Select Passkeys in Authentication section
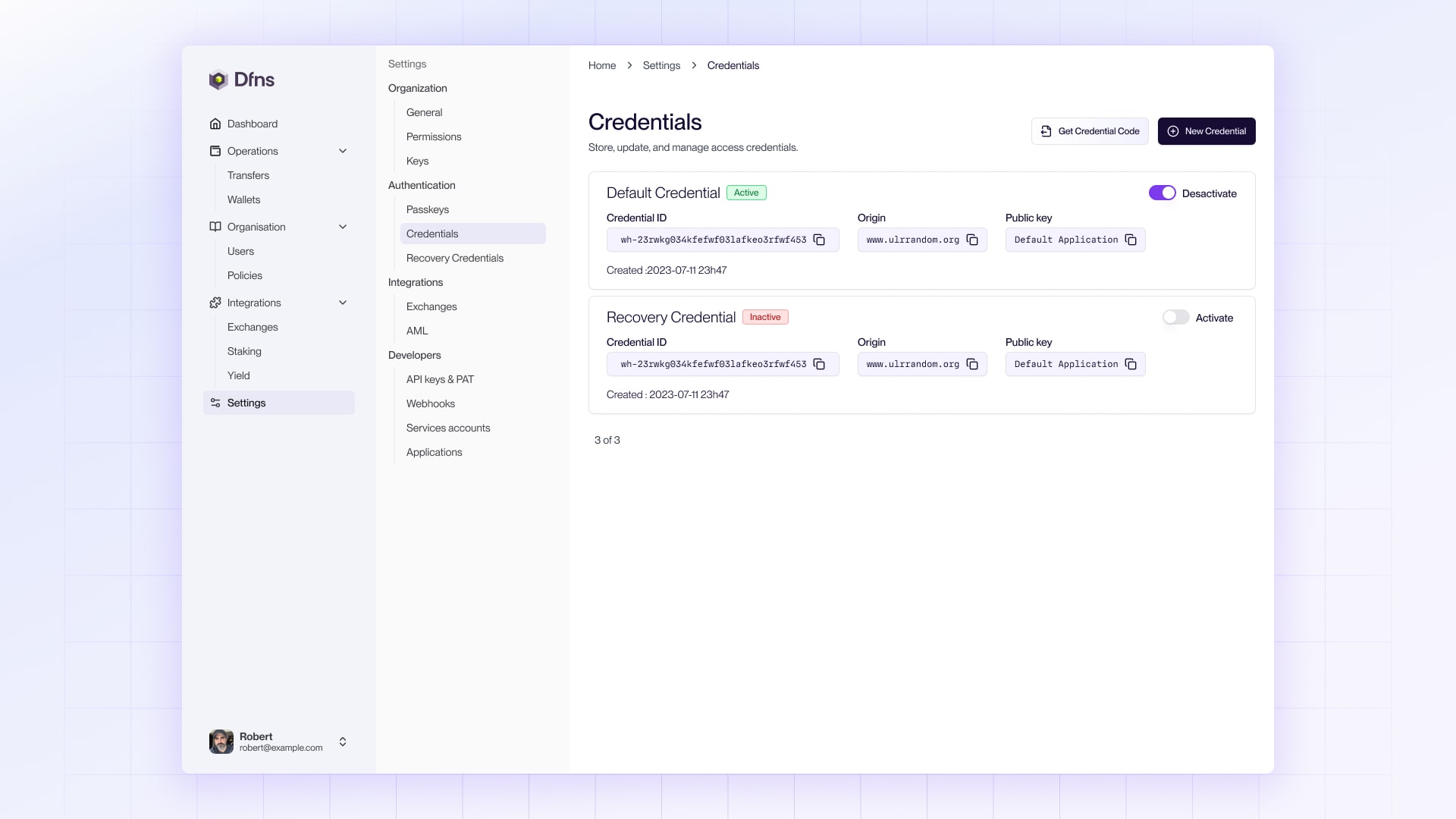Viewport: 1456px width, 819px height. click(x=427, y=209)
